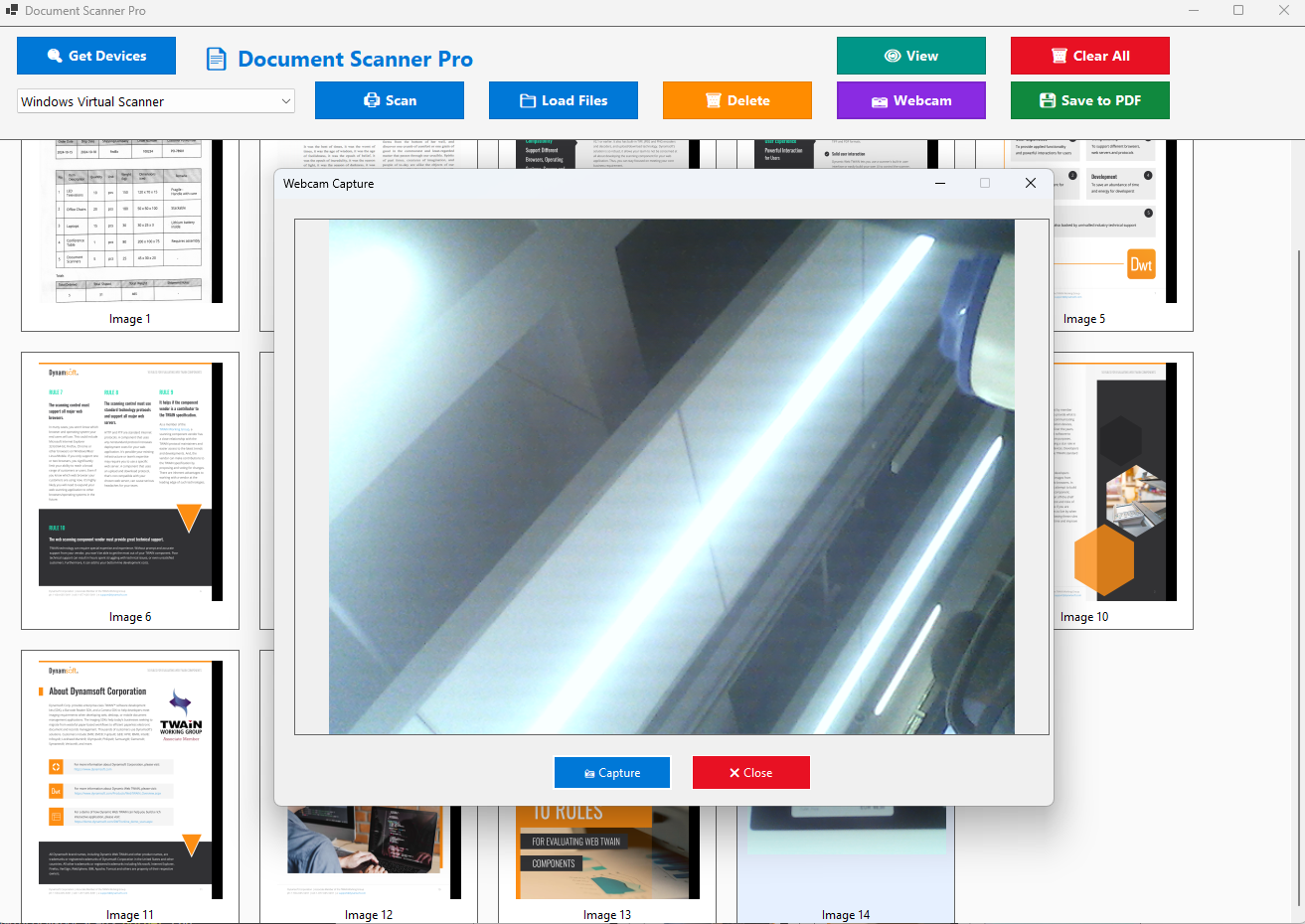Click the save icon on Save to PDF

[1049, 100]
